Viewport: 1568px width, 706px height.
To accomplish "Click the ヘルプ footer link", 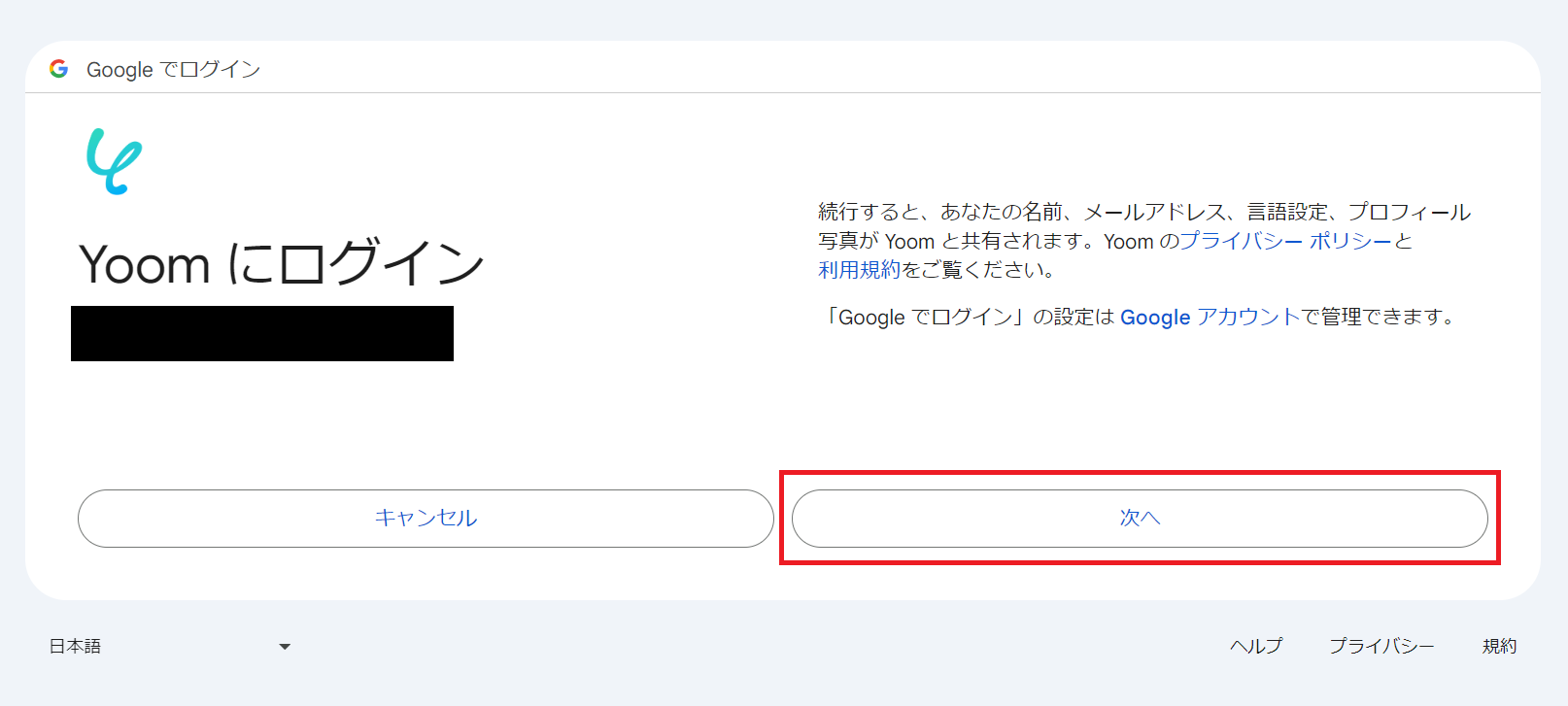I will point(1256,646).
